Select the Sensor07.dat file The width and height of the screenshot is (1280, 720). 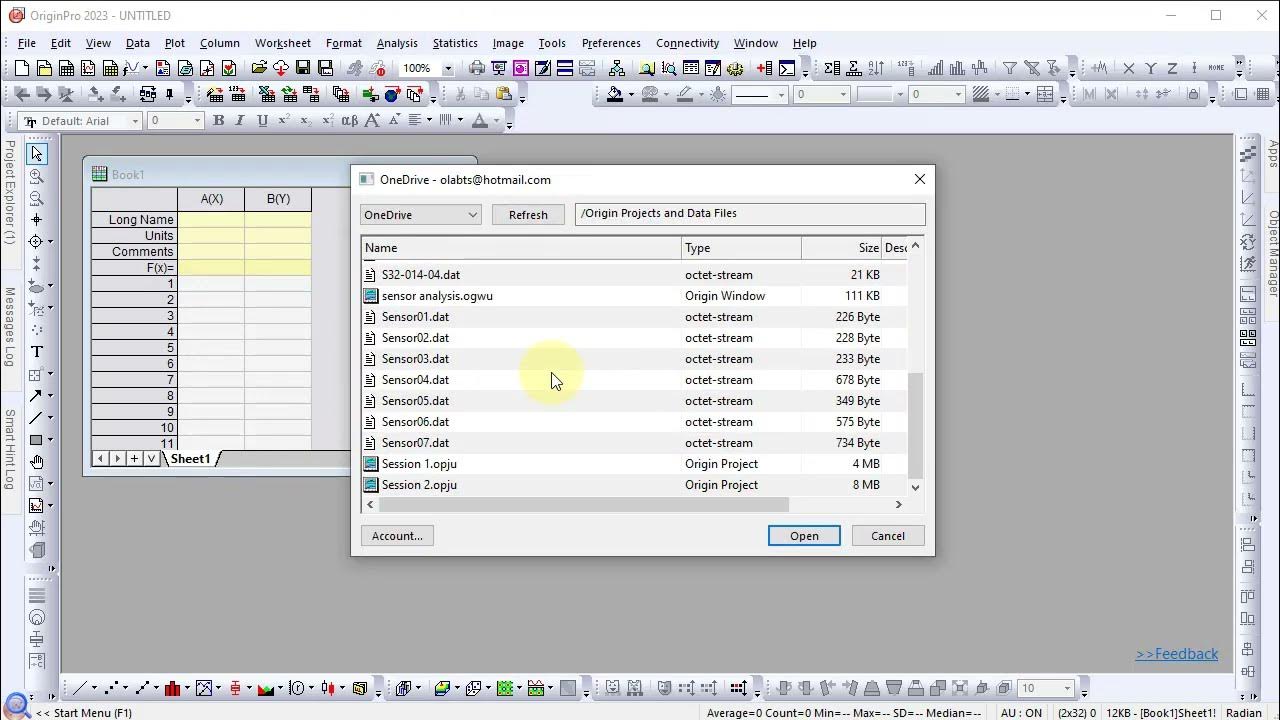[x=635, y=443]
